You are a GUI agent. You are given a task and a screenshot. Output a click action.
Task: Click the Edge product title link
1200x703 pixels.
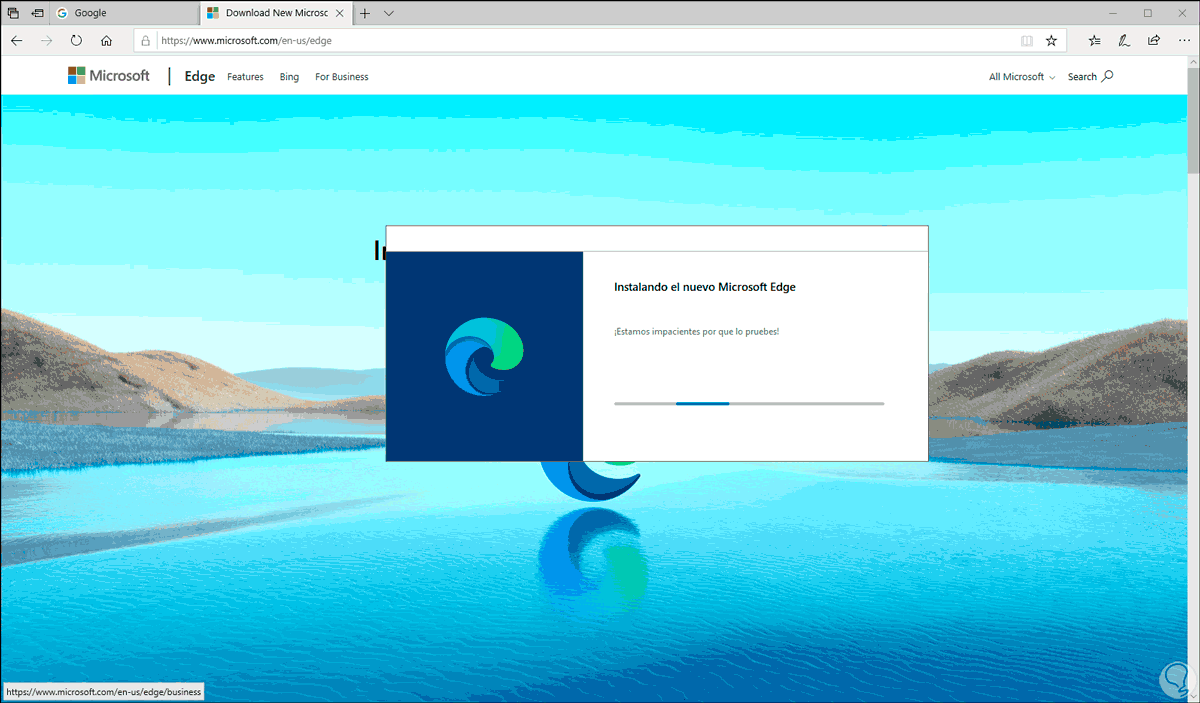(x=200, y=76)
